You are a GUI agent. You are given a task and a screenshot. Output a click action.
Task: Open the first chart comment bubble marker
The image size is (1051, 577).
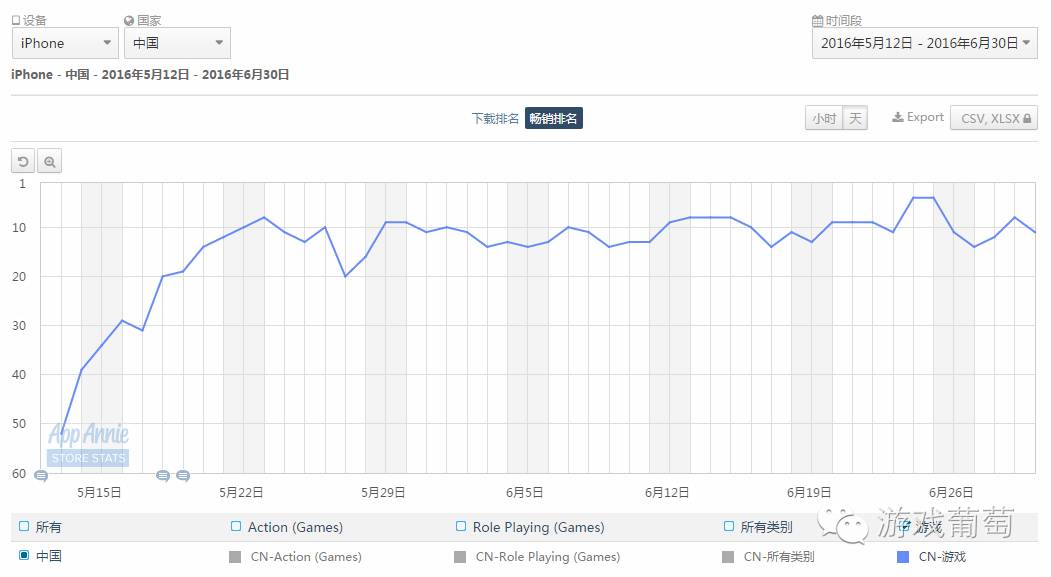click(41, 477)
